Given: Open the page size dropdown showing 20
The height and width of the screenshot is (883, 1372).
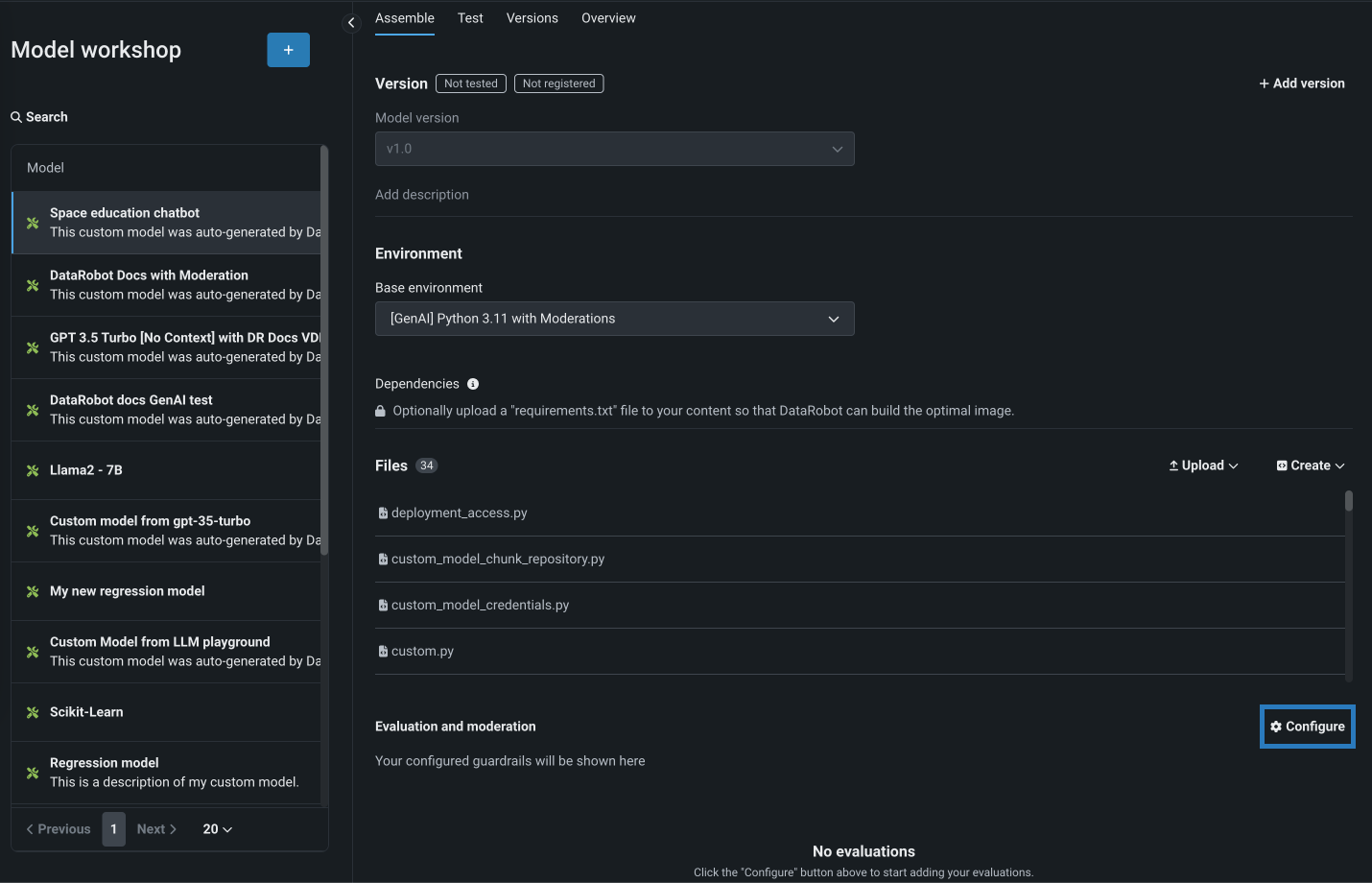Looking at the screenshot, I should pos(216,828).
